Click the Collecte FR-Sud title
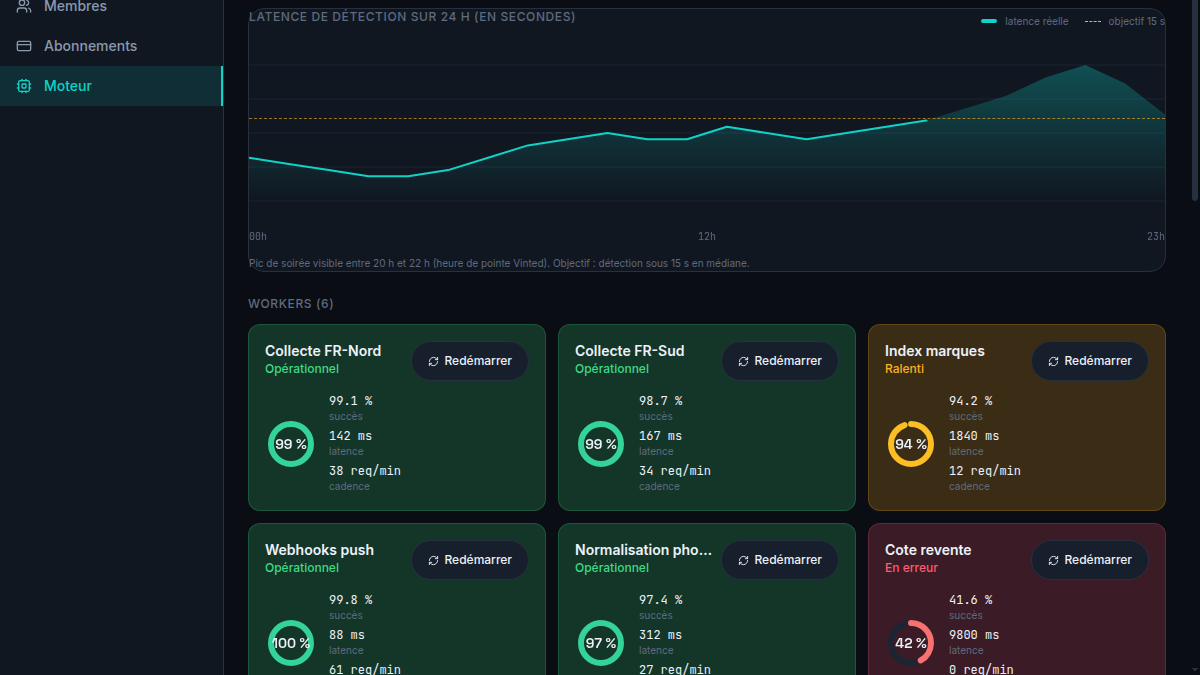This screenshot has height=675, width=1200. [x=630, y=351]
